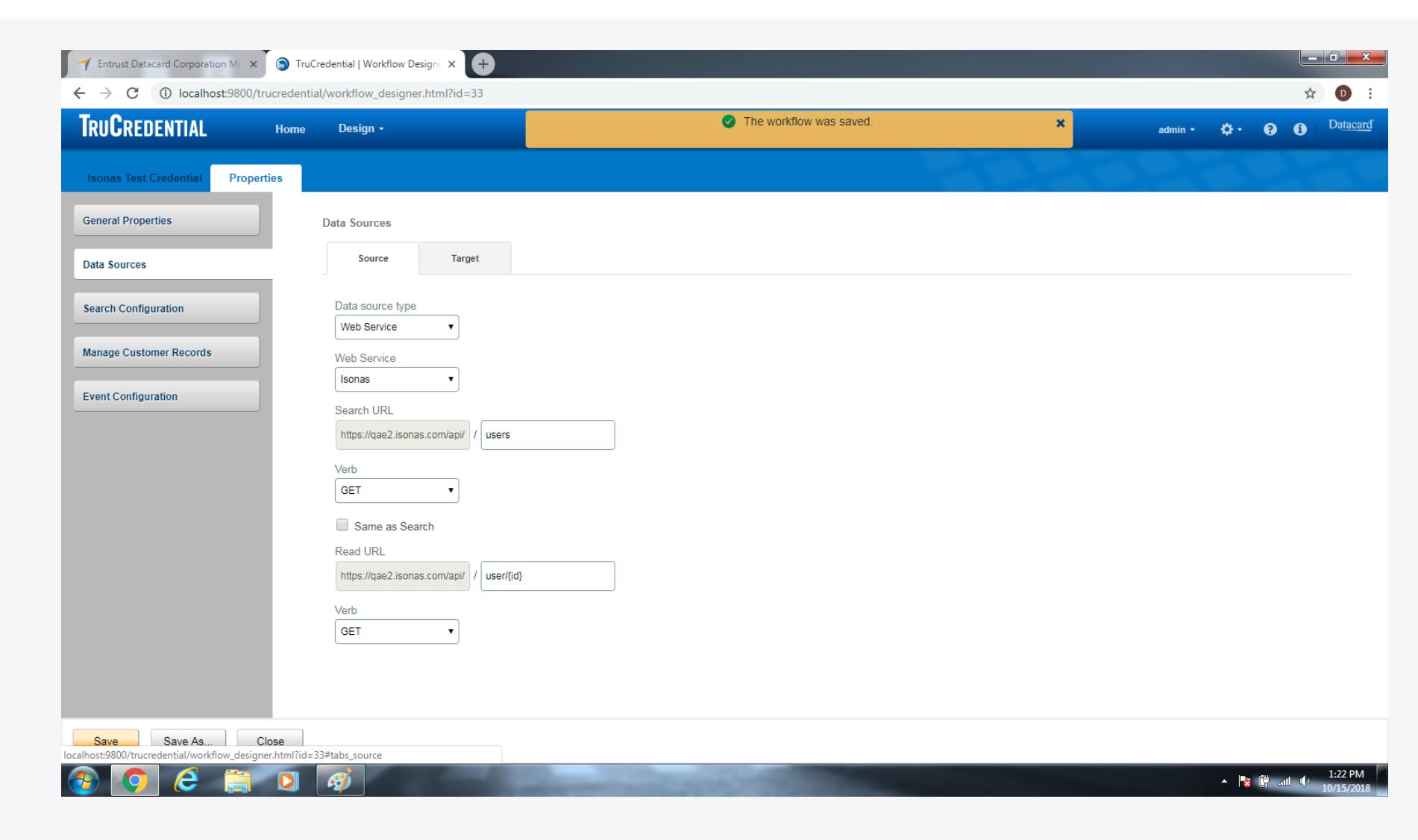This screenshot has height=840, width=1418.
Task: Open the taskbar clock showing 1:22 PM
Action: click(1346, 781)
